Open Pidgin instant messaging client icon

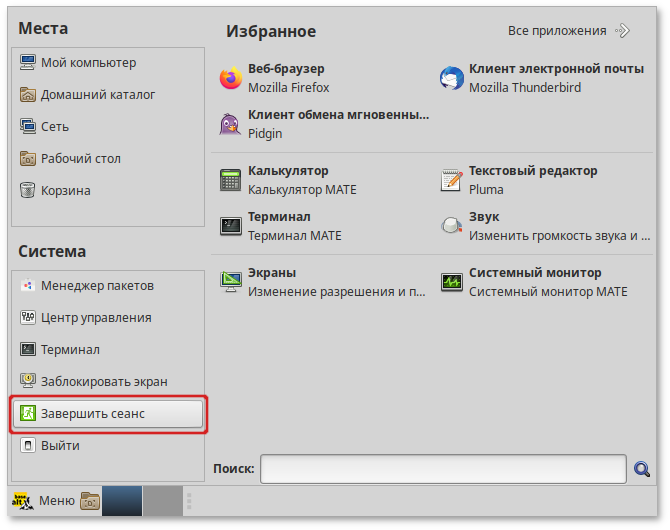tap(230, 124)
